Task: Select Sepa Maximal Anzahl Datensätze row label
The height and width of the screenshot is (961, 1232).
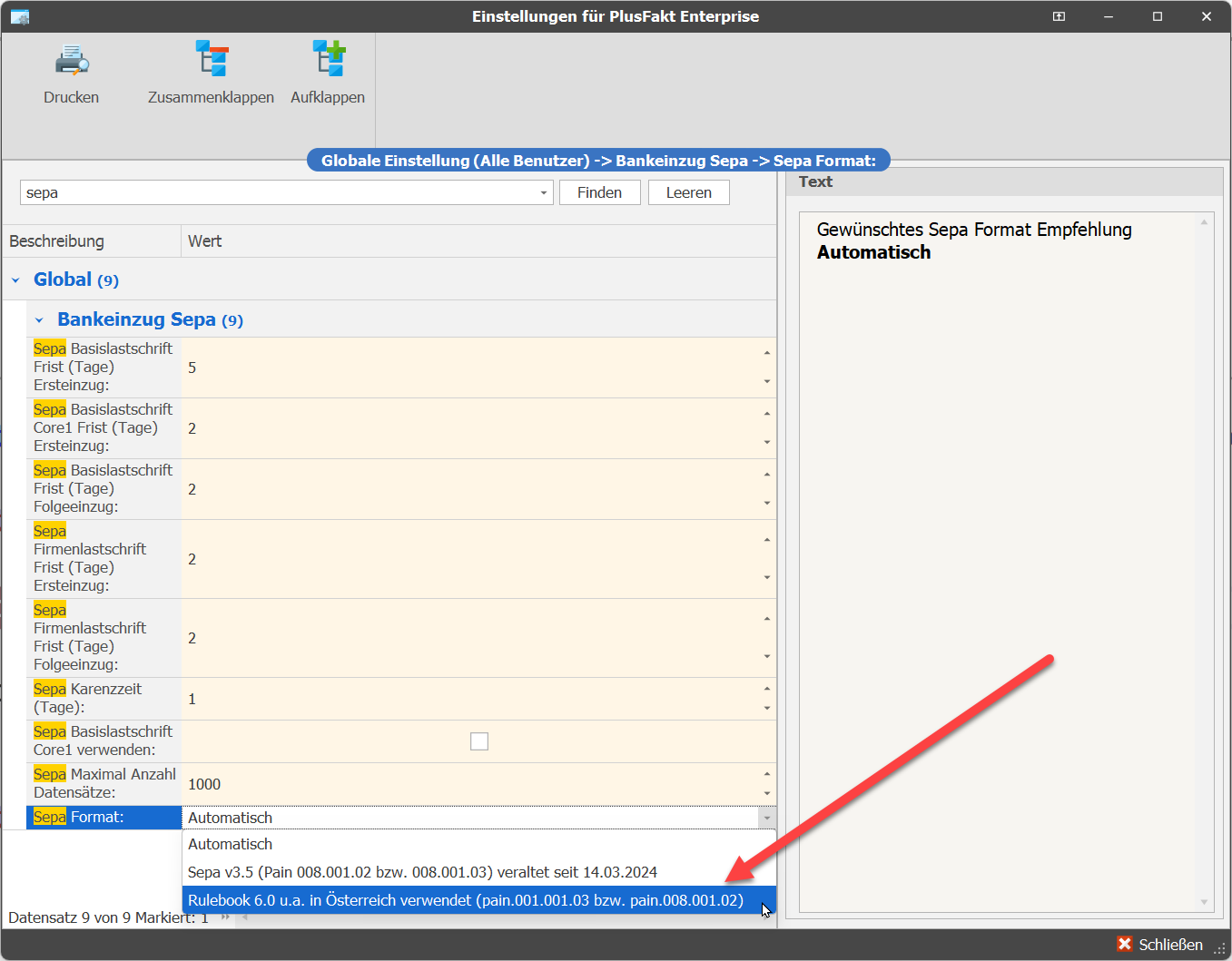Action: pyautogui.click(x=104, y=784)
